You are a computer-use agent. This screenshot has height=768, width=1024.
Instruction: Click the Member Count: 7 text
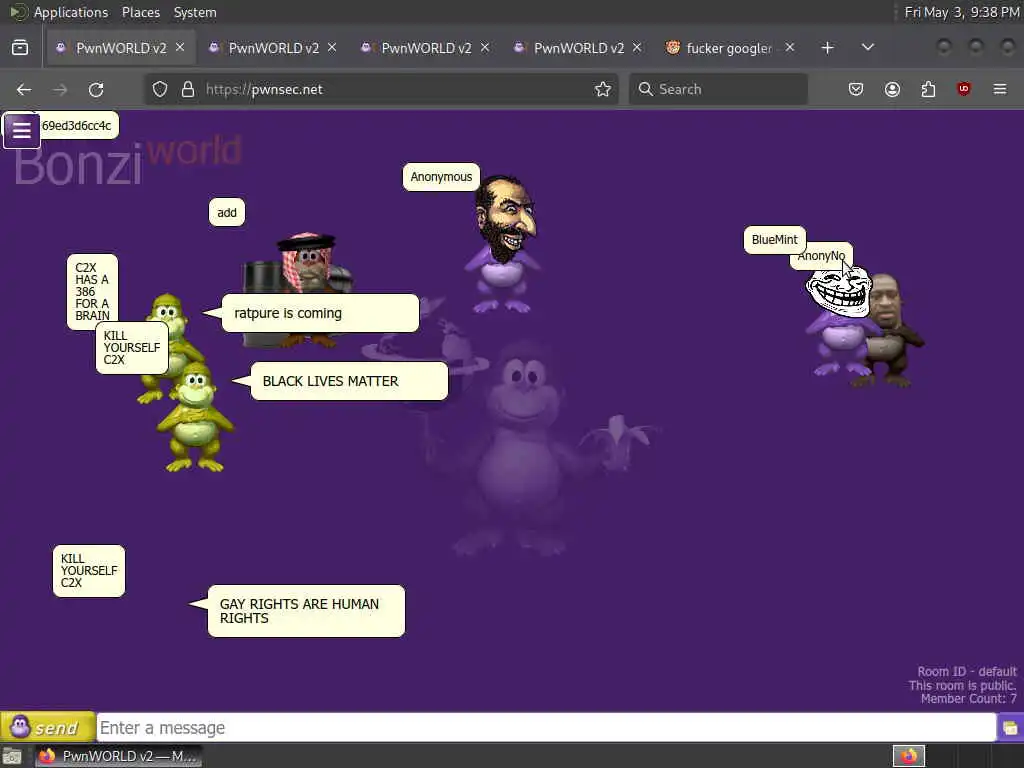pyautogui.click(x=968, y=699)
